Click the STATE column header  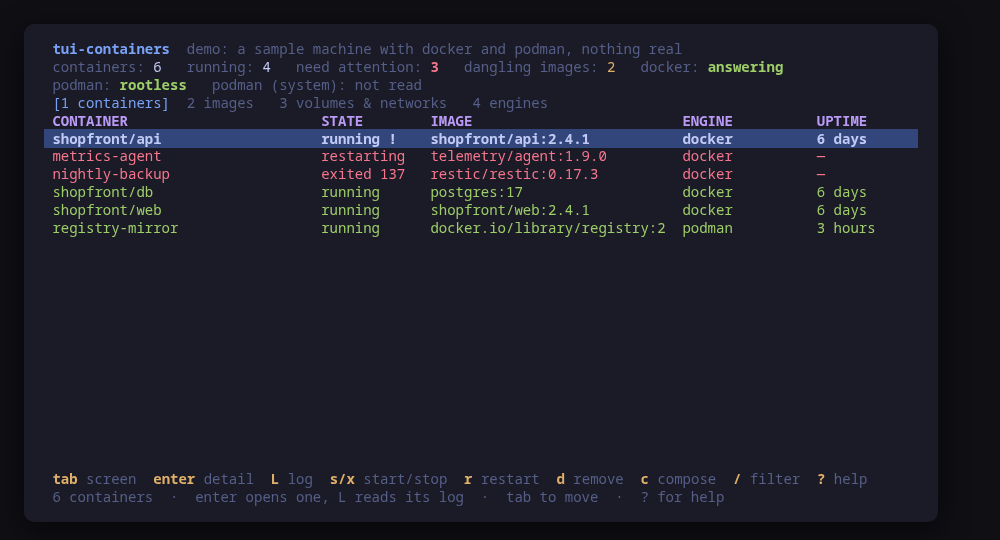tap(342, 121)
